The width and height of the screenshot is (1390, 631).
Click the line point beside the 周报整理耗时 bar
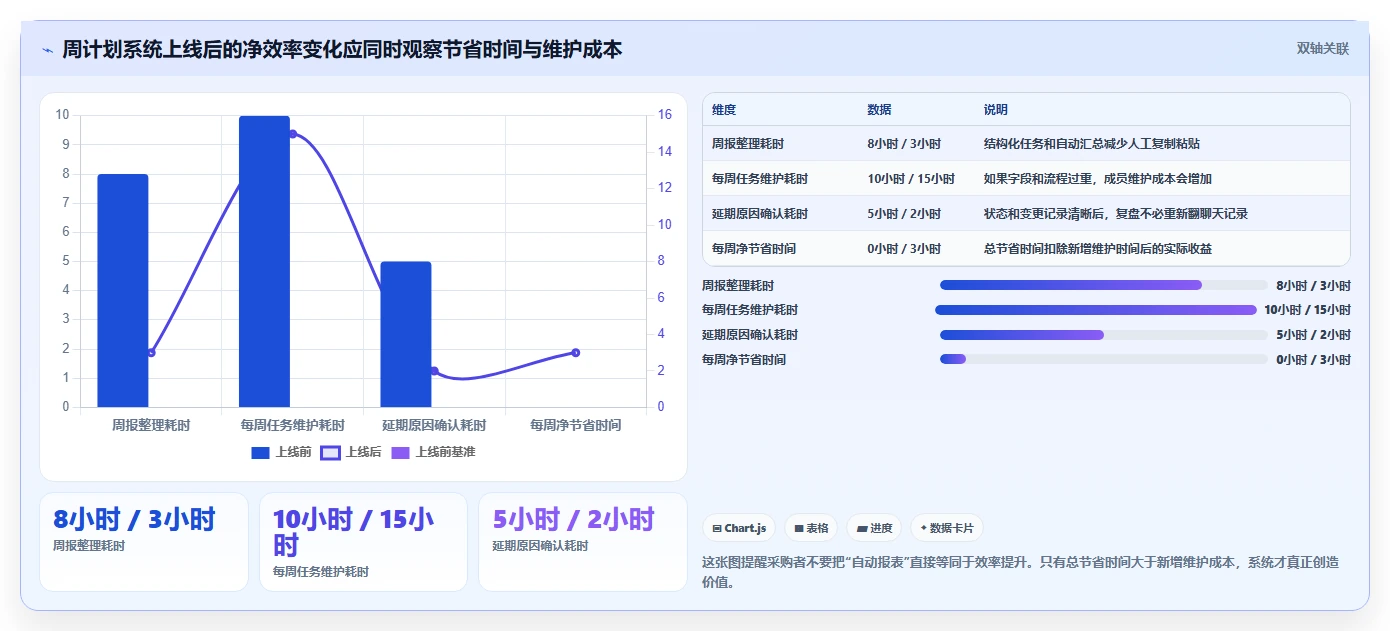(151, 352)
